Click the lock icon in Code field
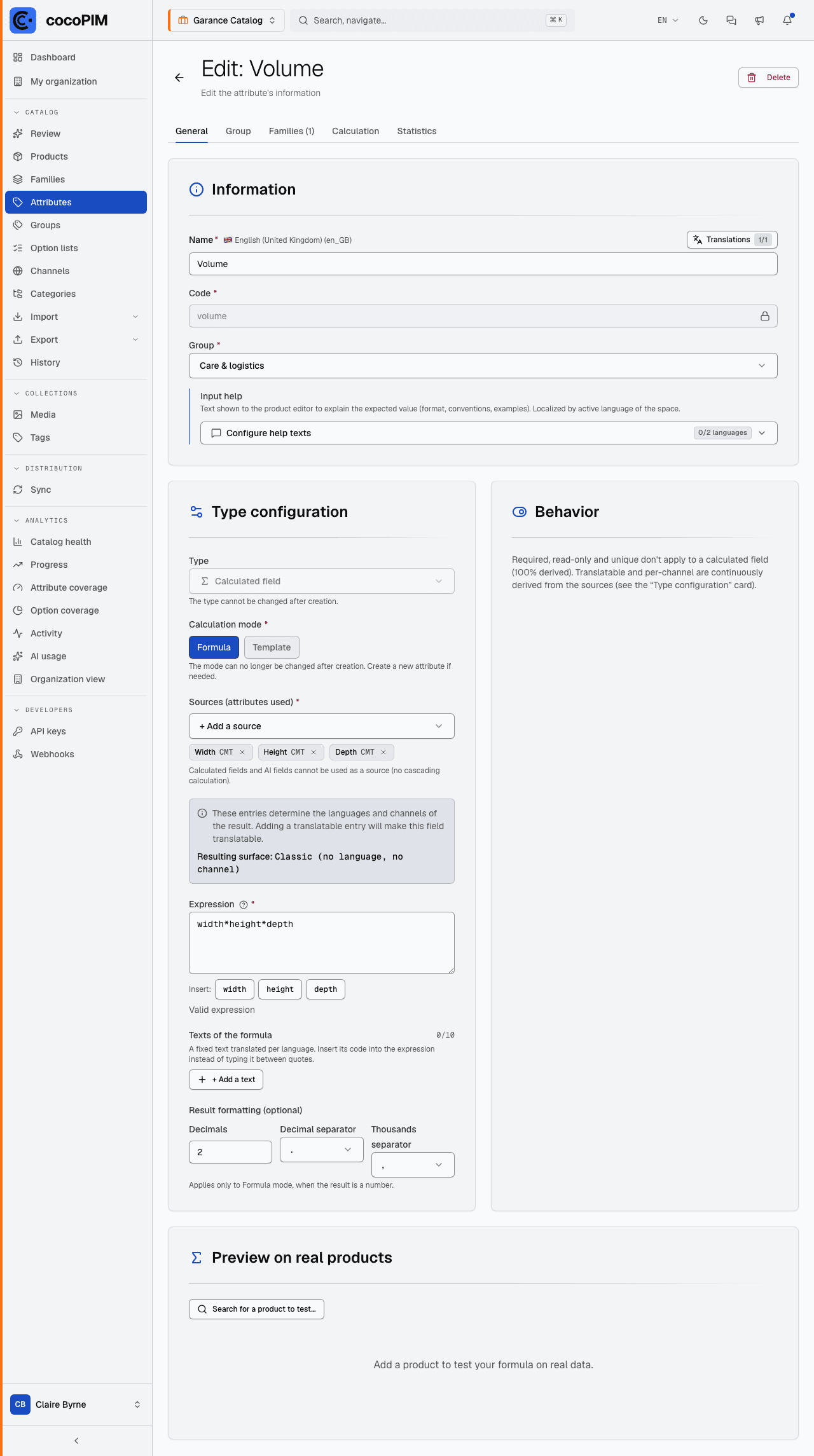 click(765, 316)
